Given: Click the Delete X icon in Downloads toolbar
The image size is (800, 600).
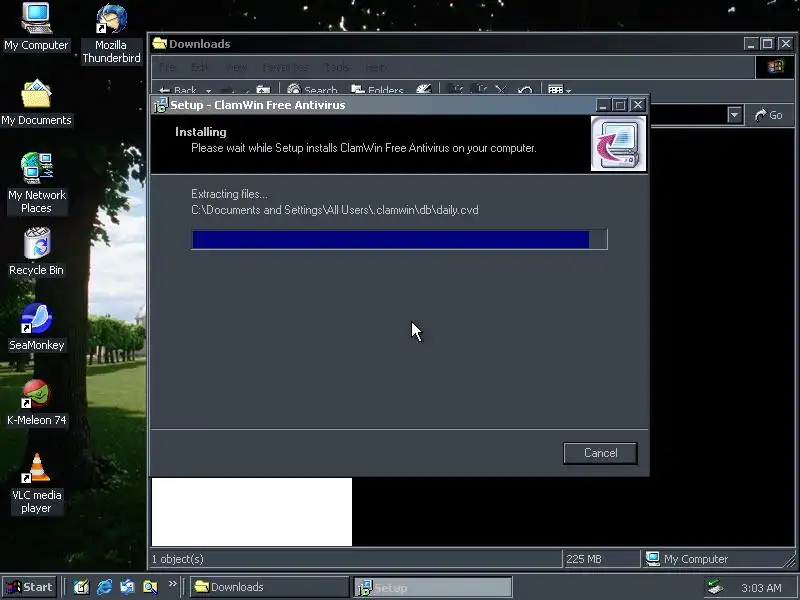Looking at the screenshot, I should pyautogui.click(x=501, y=90).
